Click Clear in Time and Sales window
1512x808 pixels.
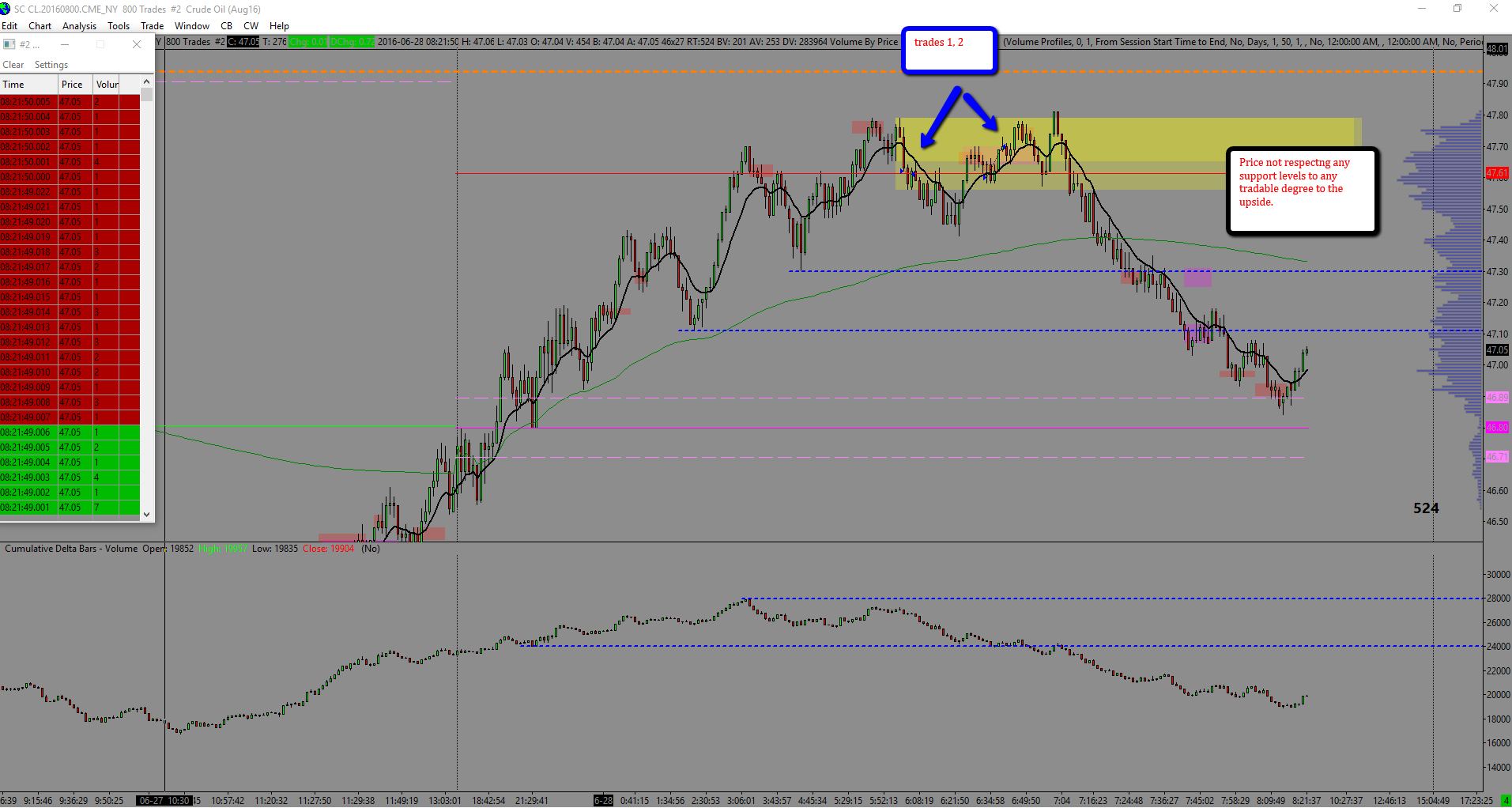point(13,65)
